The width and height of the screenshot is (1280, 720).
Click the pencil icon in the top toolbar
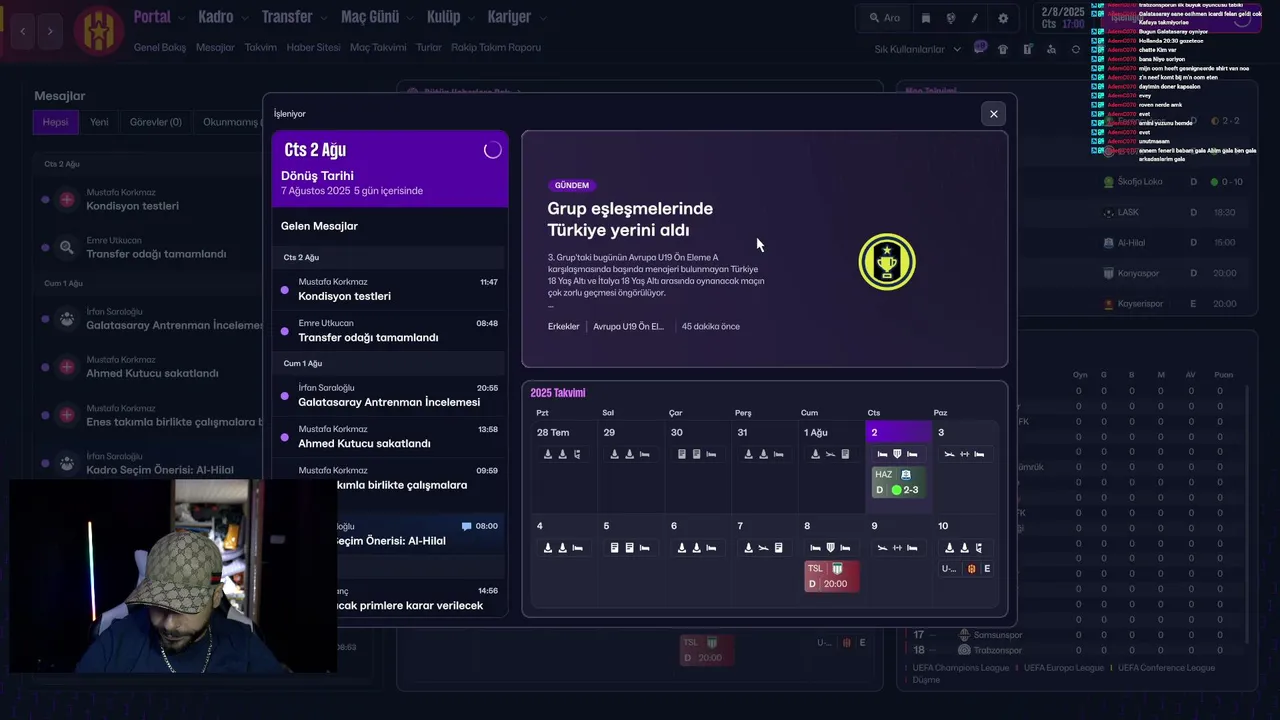pos(976,18)
